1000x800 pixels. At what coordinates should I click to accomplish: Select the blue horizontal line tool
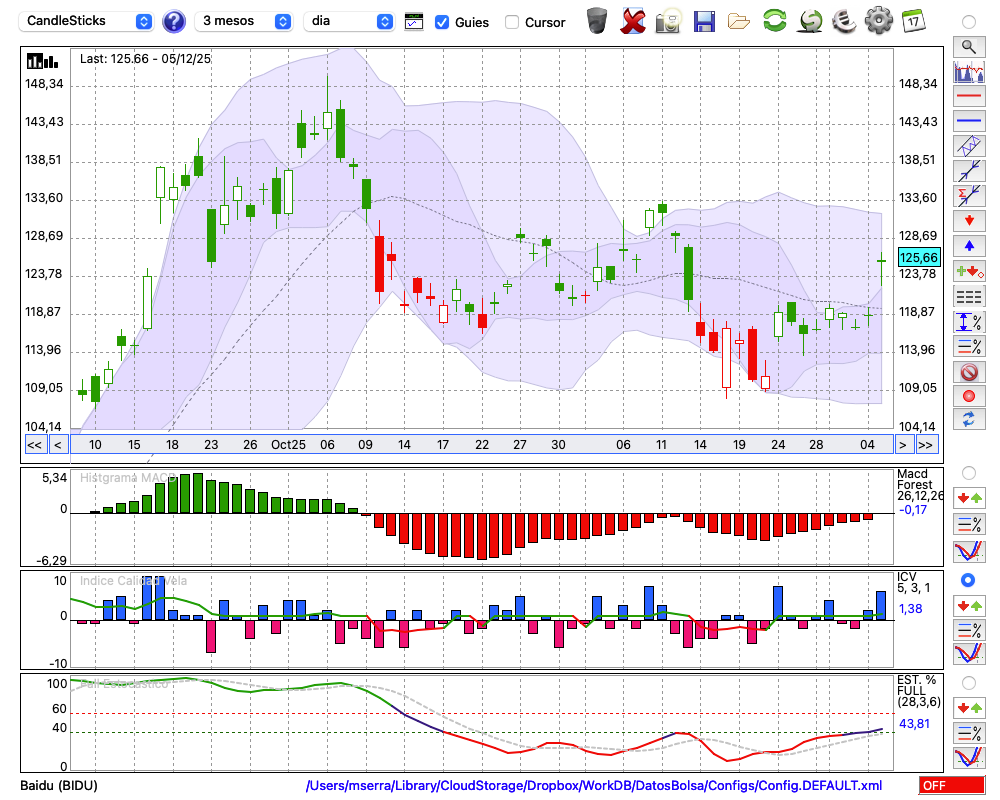coord(968,121)
